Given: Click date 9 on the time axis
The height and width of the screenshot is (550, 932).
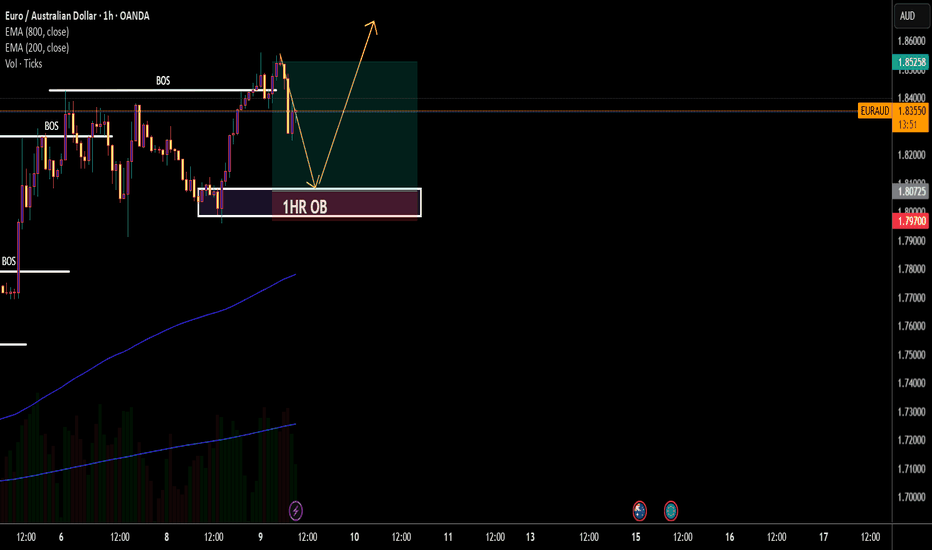Looking at the screenshot, I should pyautogui.click(x=260, y=537).
